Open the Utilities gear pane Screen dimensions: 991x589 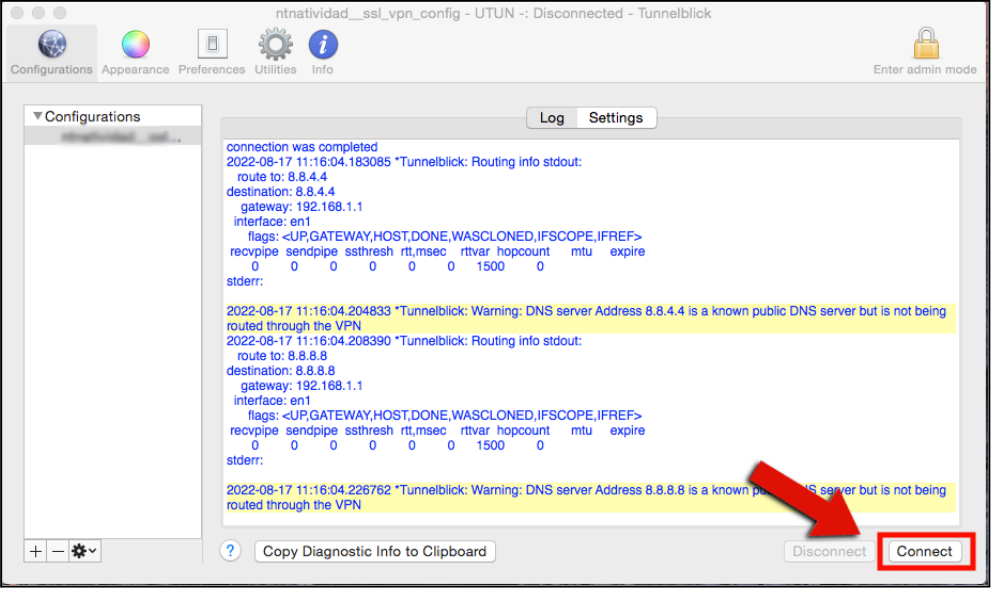point(276,53)
